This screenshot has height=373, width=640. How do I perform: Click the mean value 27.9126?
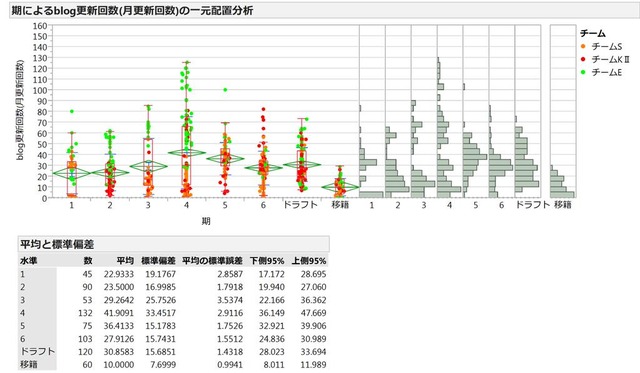coord(119,339)
